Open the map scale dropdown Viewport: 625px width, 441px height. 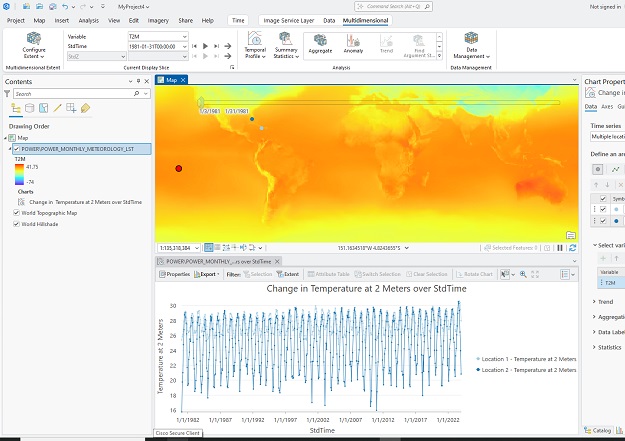pos(199,247)
